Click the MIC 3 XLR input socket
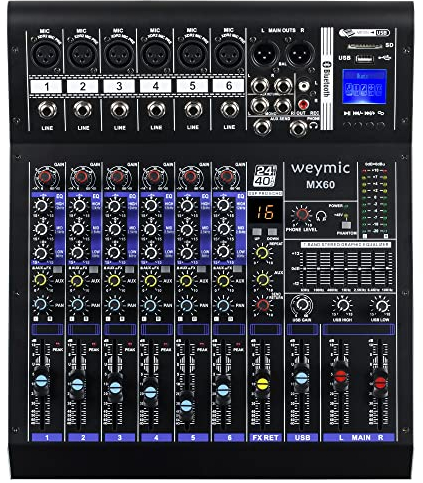The image size is (423, 483). pyautogui.click(x=119, y=54)
